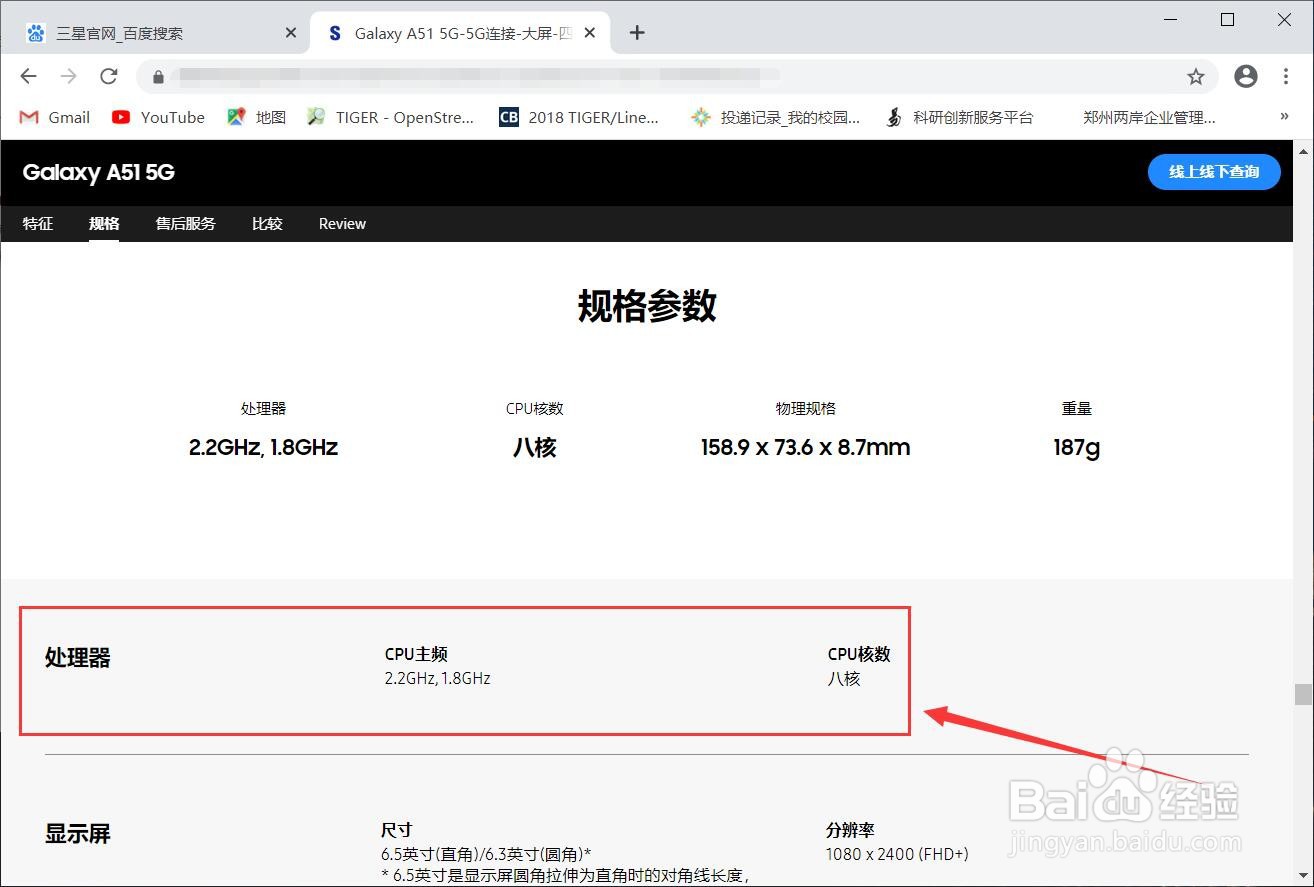Open TIGER - OpenStre... bookmark
The height and width of the screenshot is (887, 1314).
(x=390, y=117)
